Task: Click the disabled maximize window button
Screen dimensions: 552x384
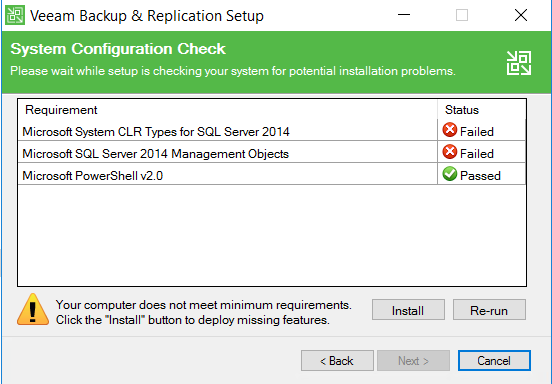Action: pyautogui.click(x=462, y=15)
